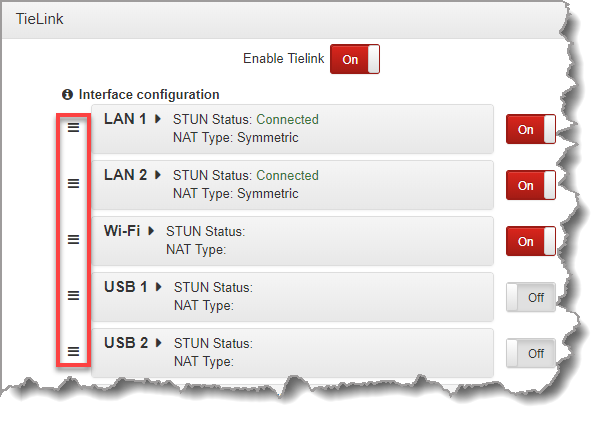Screen dimensions: 611x427
Task: Click the USB 2 drag handle icon
Action: point(73,351)
